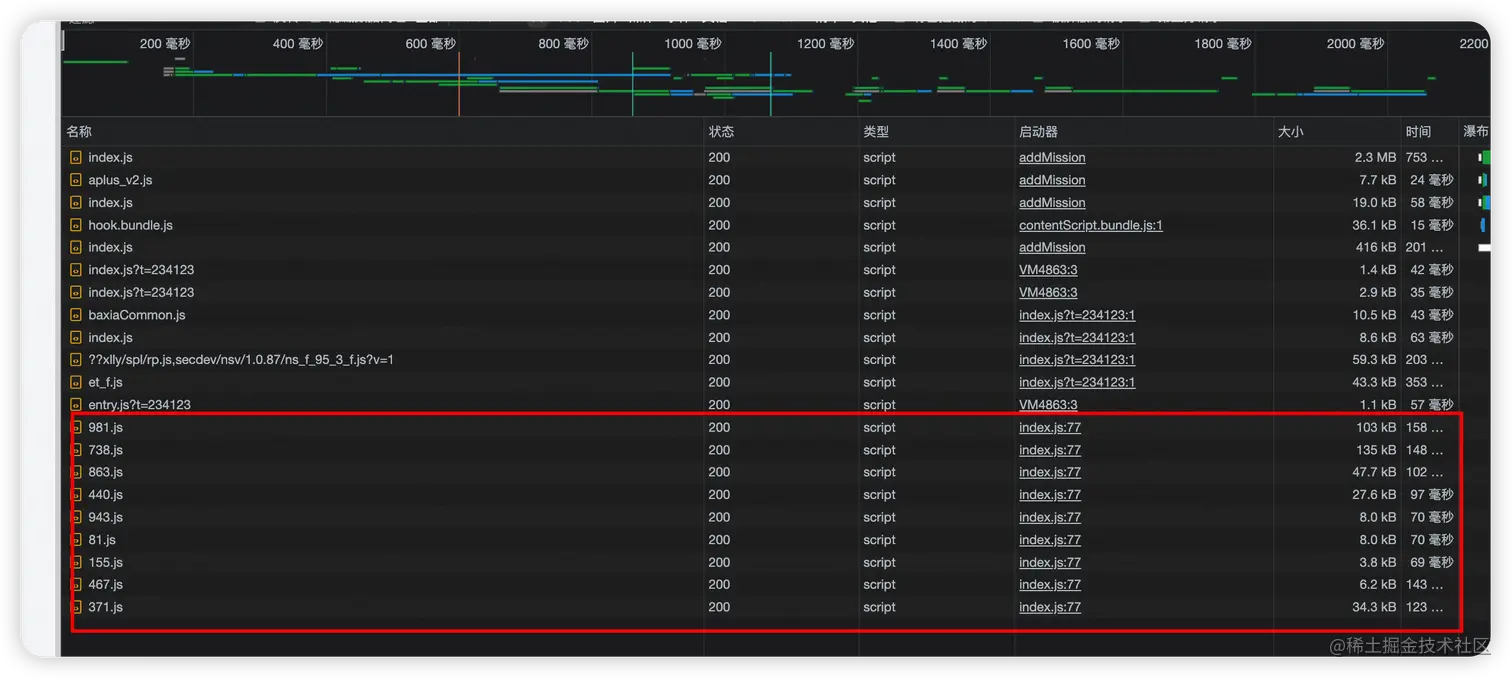Click the script icon beside 371.js
1512x678 pixels.
point(76,607)
